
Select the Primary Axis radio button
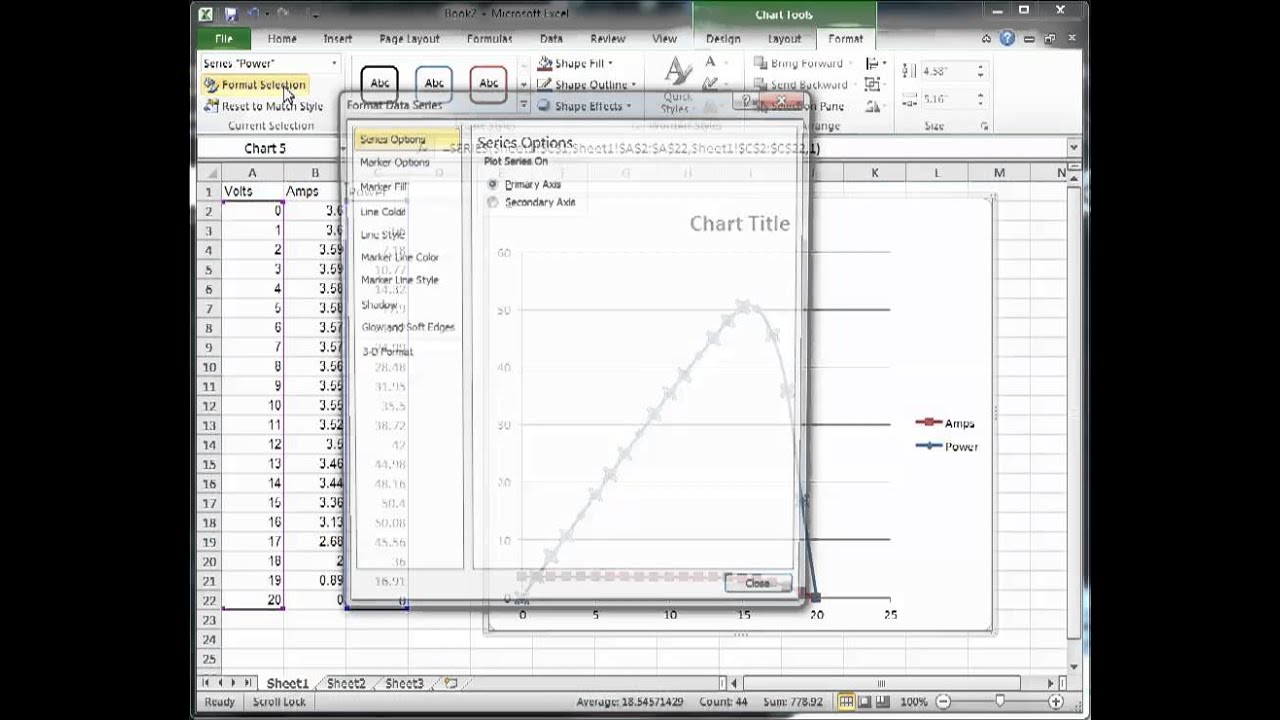pyautogui.click(x=492, y=185)
